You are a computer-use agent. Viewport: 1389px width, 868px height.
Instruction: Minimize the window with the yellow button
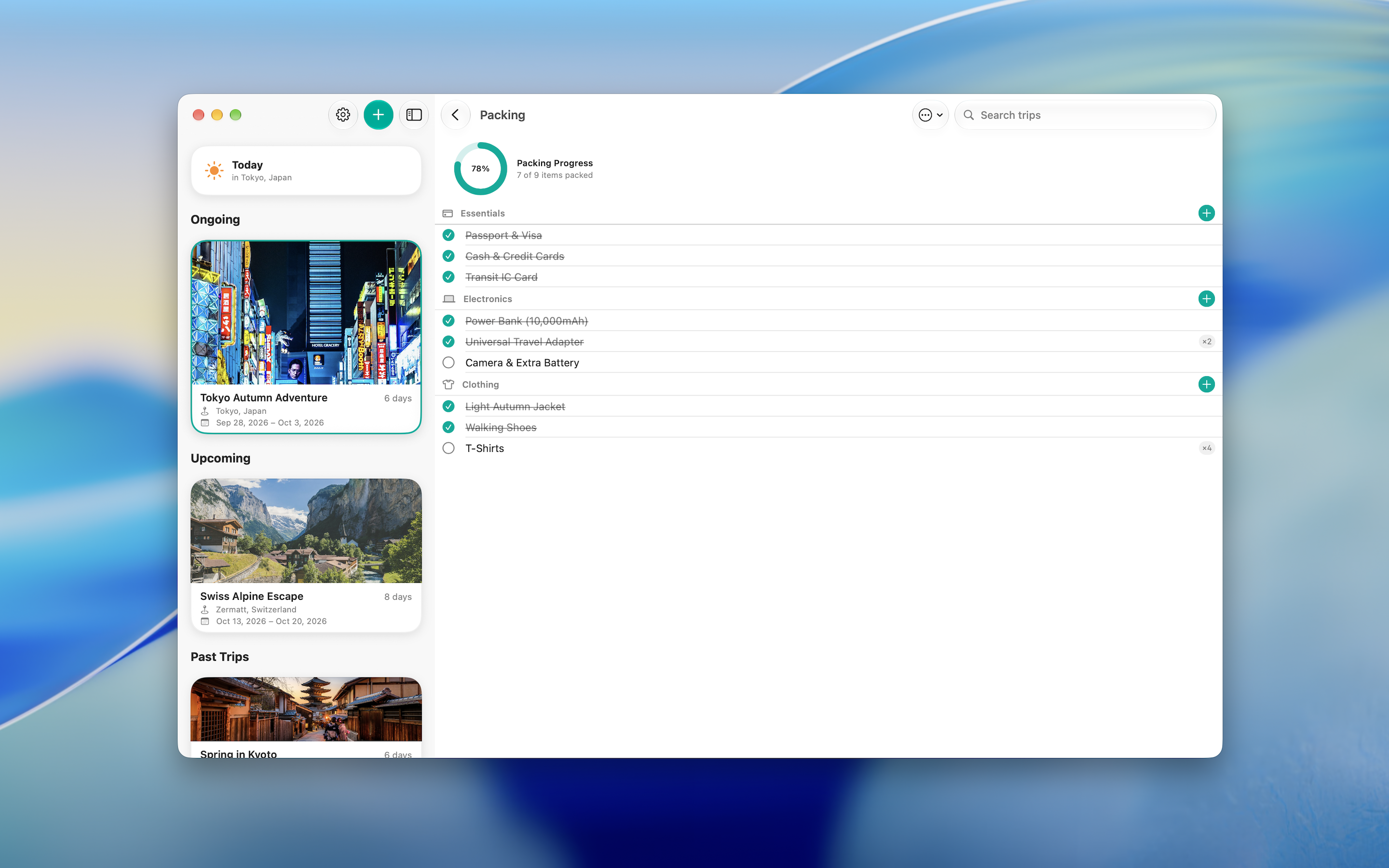coord(217,115)
